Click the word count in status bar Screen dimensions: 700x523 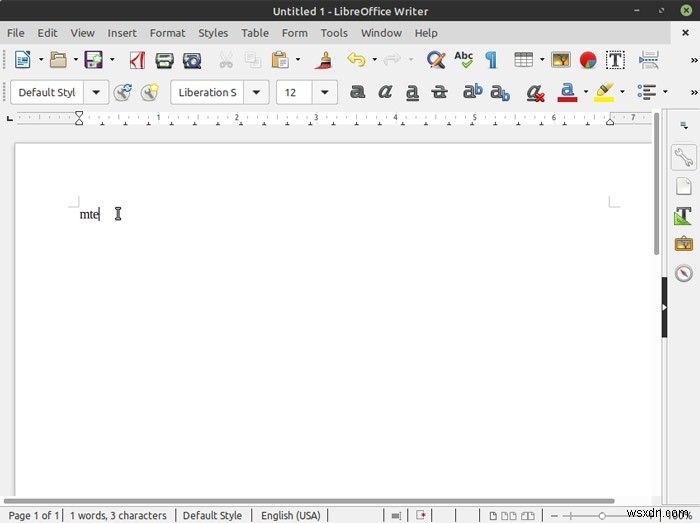click(x=118, y=515)
